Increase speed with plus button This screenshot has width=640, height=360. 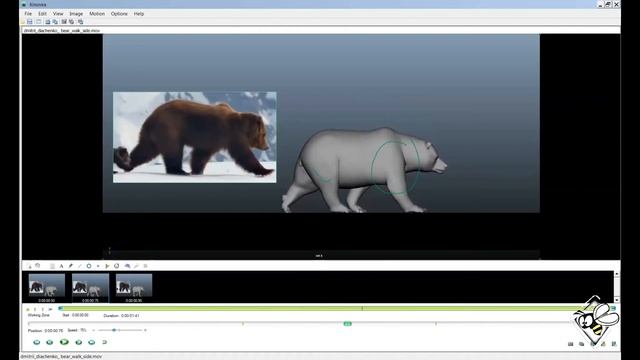(145, 330)
